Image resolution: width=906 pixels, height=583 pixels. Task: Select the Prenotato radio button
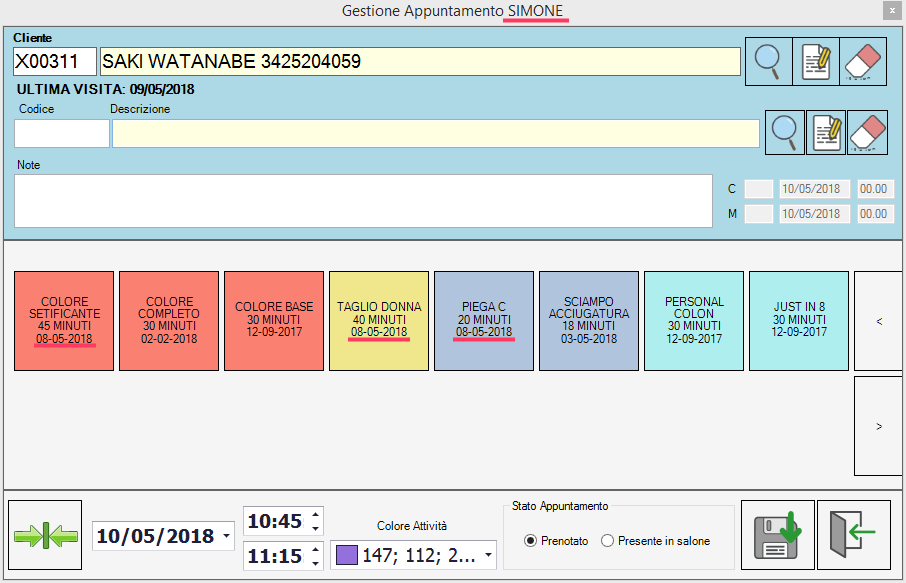coord(531,541)
